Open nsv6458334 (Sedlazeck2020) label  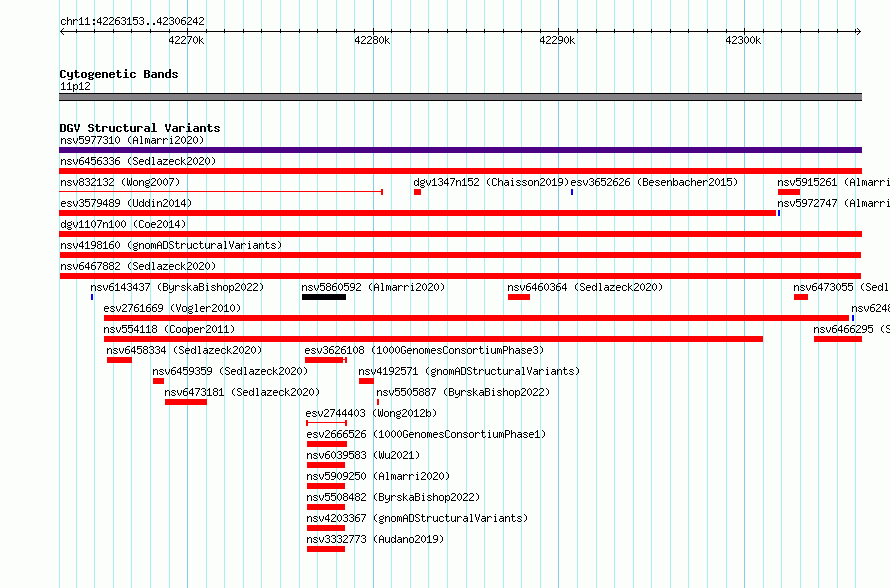click(184, 350)
